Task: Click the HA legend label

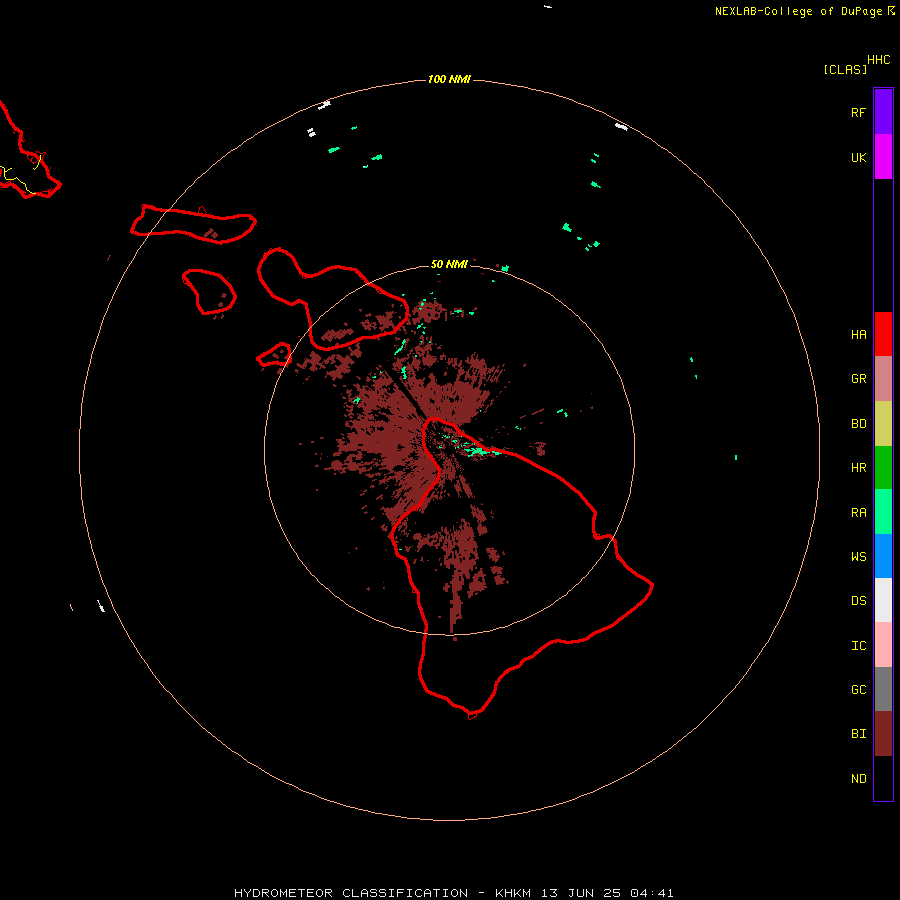Action: 859,335
